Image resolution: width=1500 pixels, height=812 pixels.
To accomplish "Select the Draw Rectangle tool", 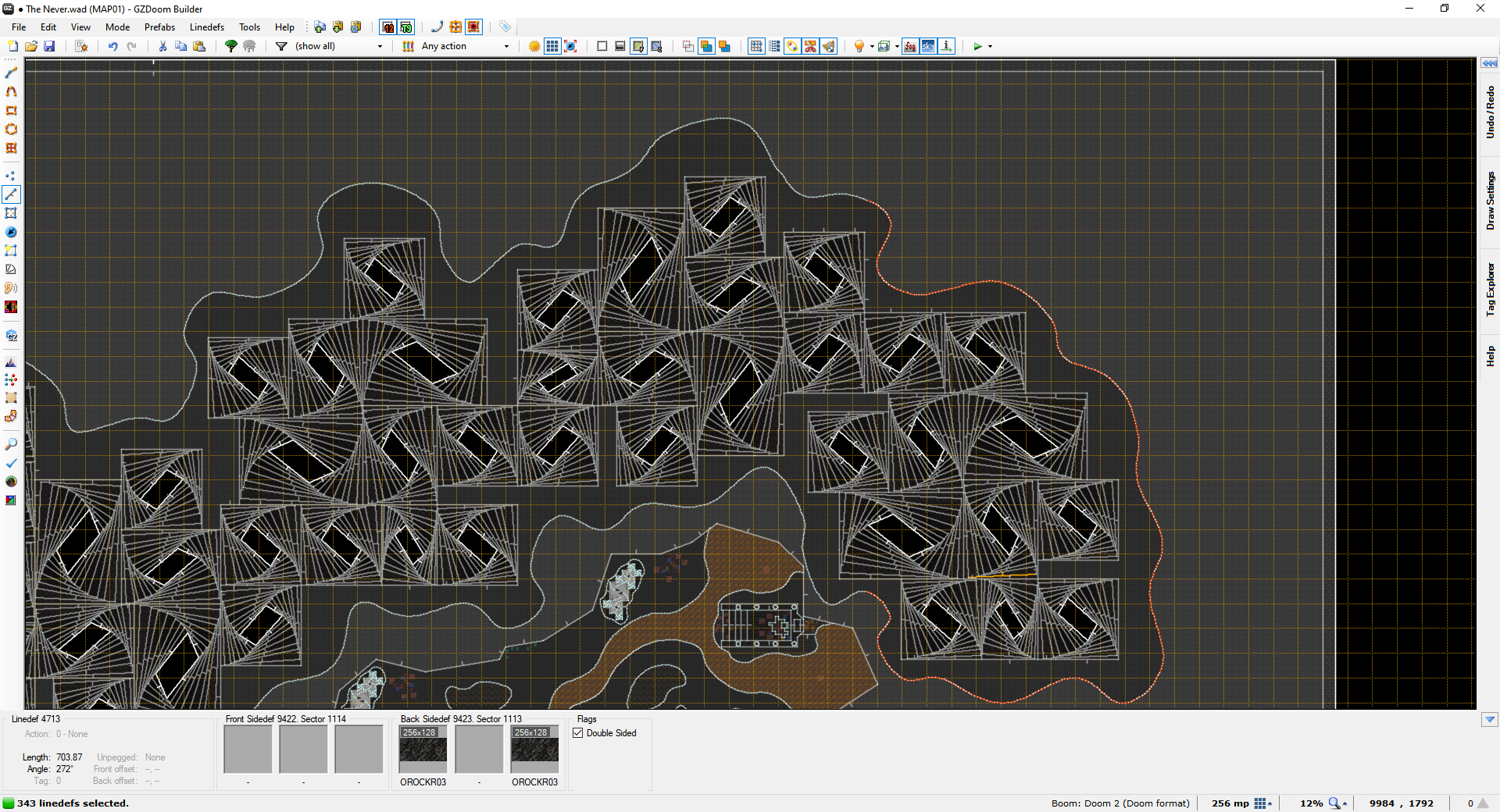I will tap(11, 110).
